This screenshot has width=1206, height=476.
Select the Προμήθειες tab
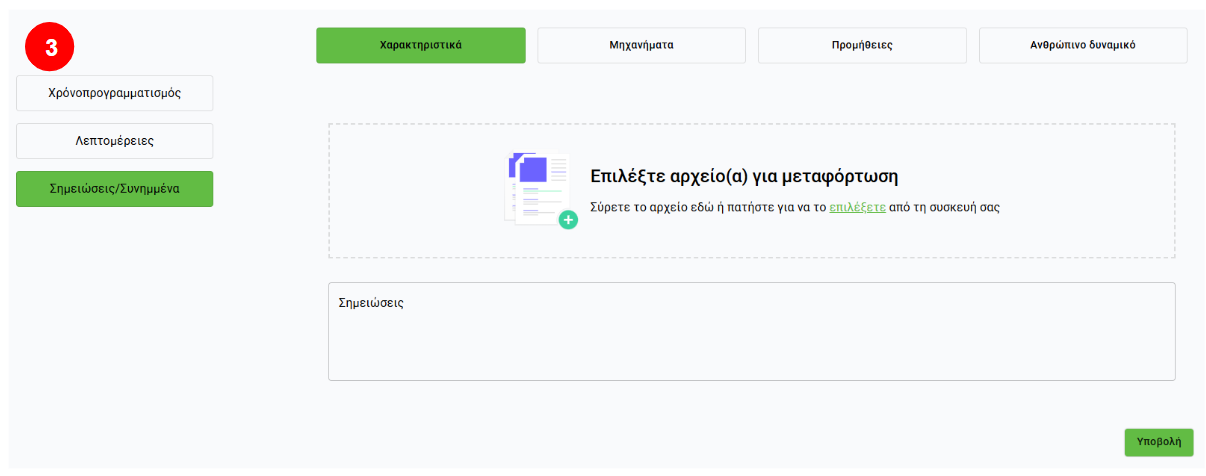[x=862, y=45]
